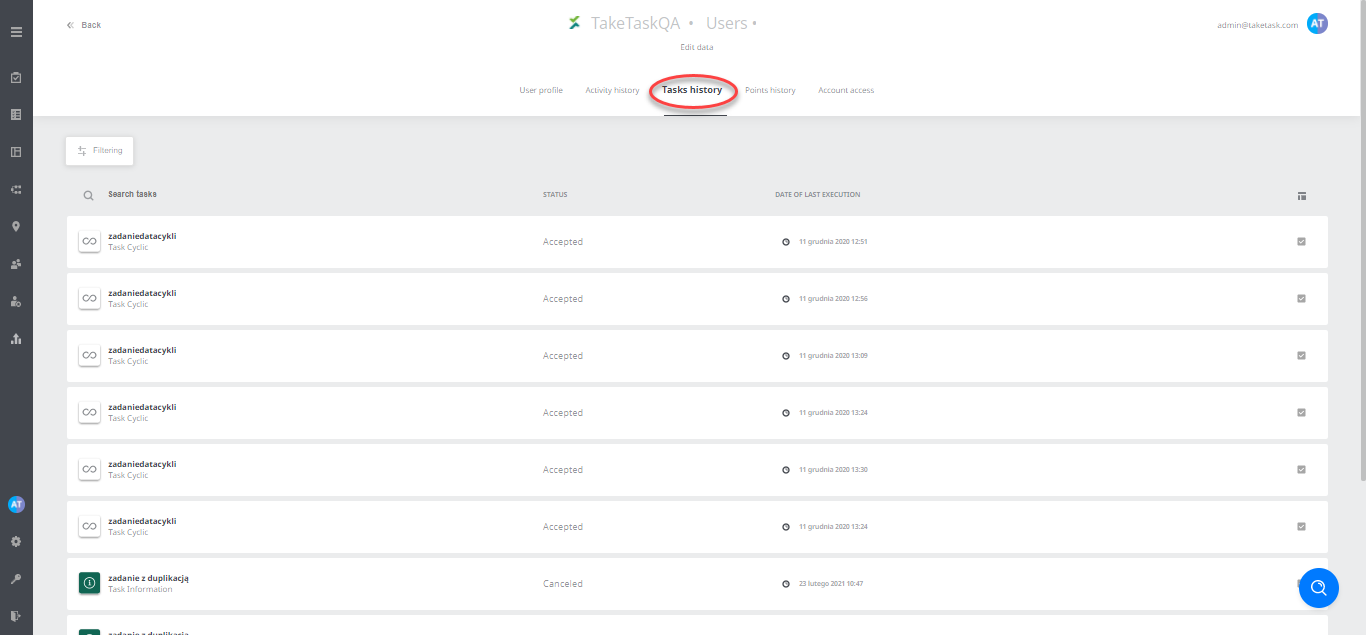The height and width of the screenshot is (635, 1366).
Task: Click the AT profile avatar at top right
Action: pyautogui.click(x=1317, y=24)
